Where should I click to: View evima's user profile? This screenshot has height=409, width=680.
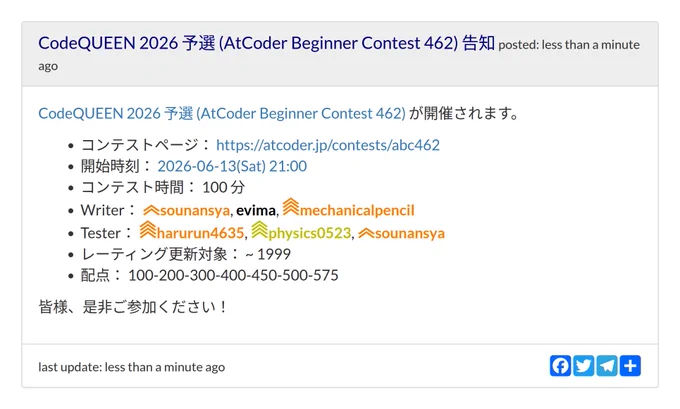tap(256, 210)
